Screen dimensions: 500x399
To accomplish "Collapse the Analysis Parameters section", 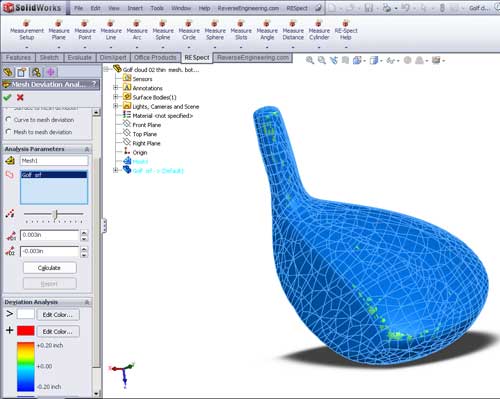I will click(x=87, y=149).
